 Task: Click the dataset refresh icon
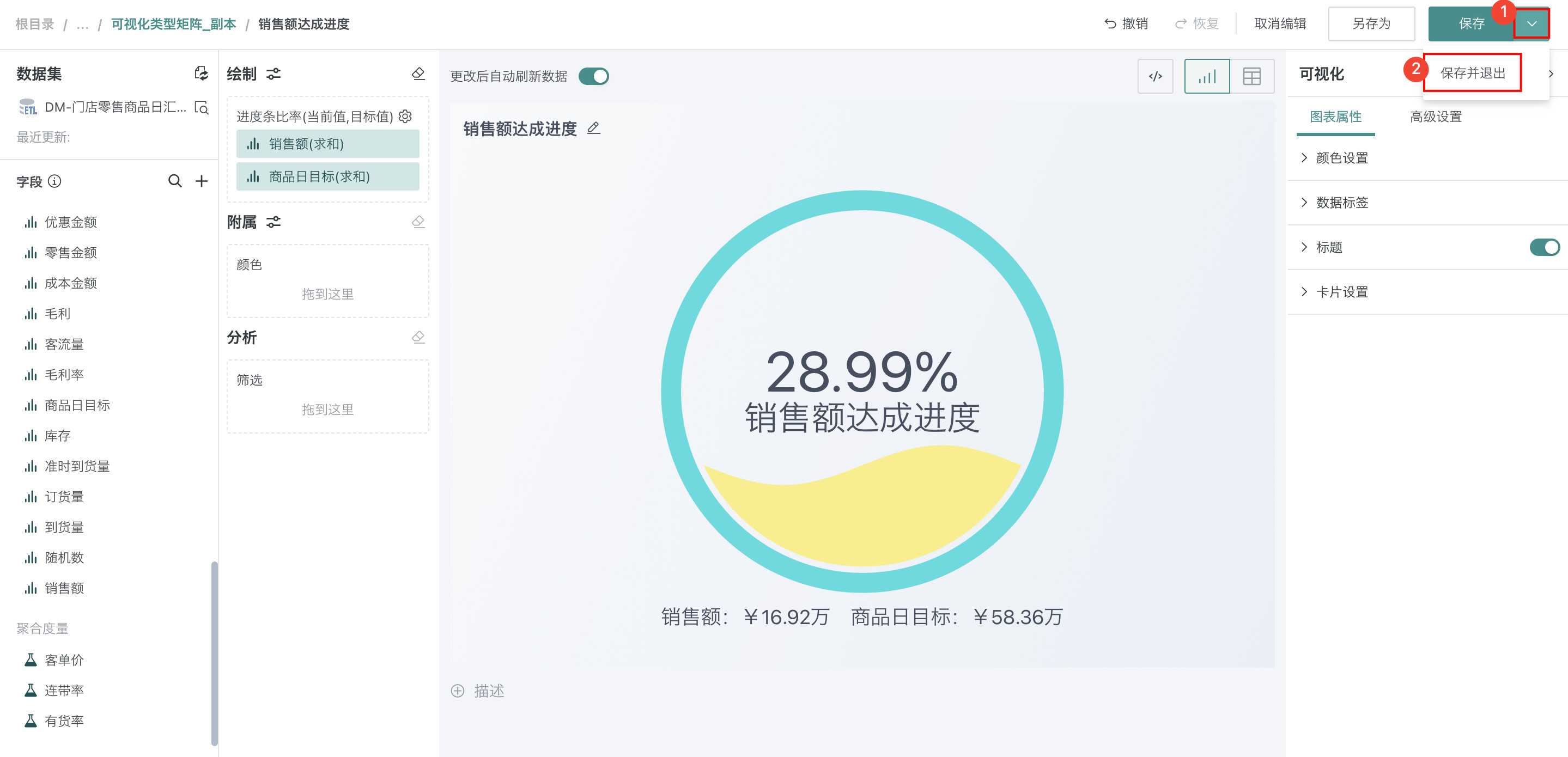click(201, 74)
